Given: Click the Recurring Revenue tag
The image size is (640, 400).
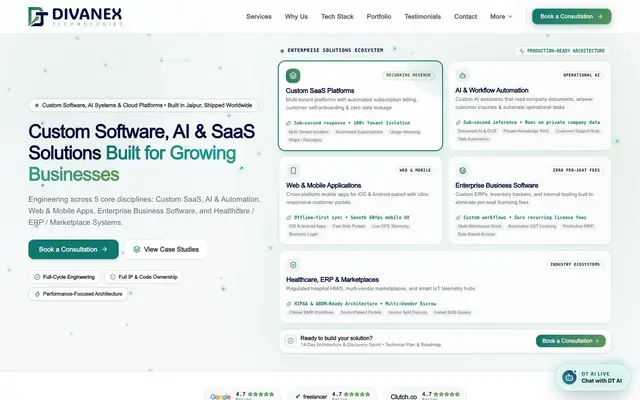Looking at the screenshot, I should [409, 75].
